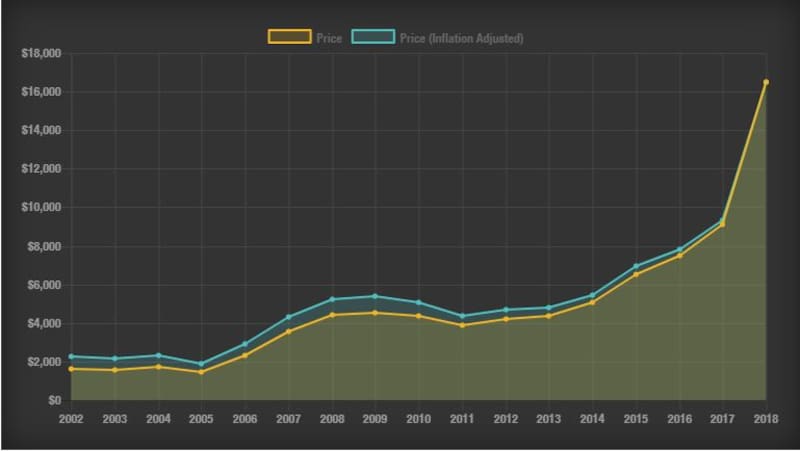
Task: Pick the yellow Price point for 2006
Action: click(245, 355)
